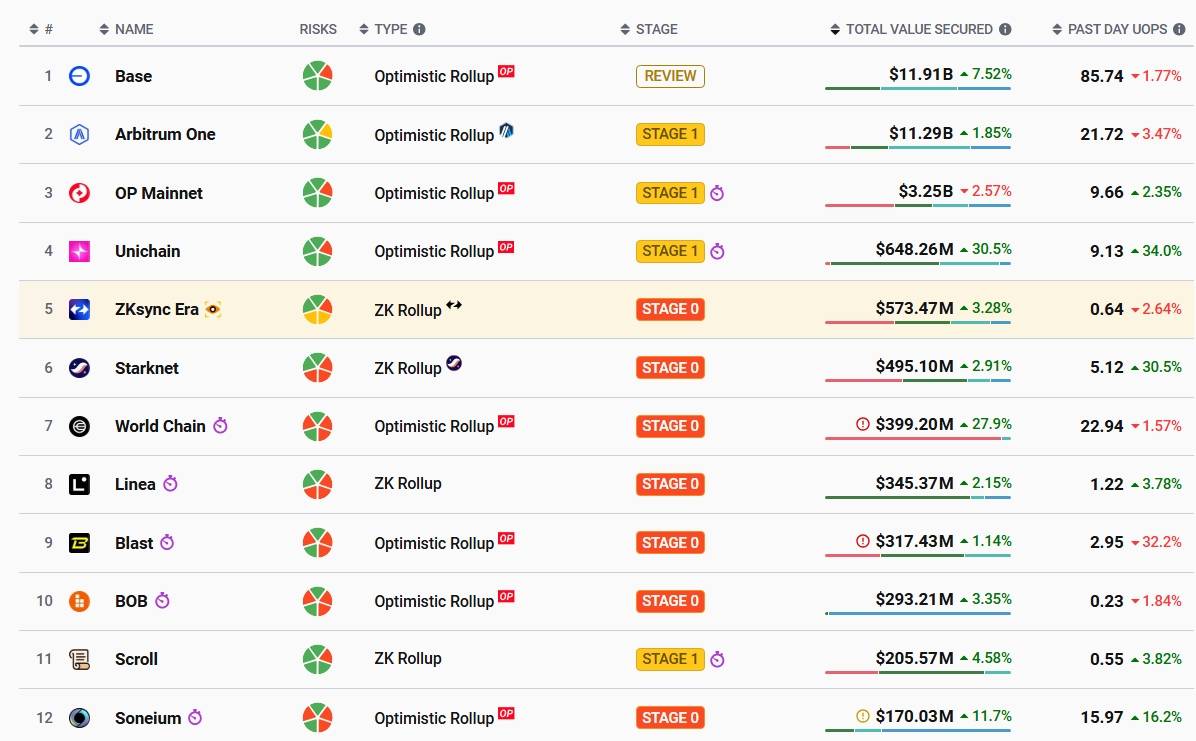Viewport: 1196px width, 741px height.
Task: Click the Starknet logo icon
Action: click(x=79, y=368)
